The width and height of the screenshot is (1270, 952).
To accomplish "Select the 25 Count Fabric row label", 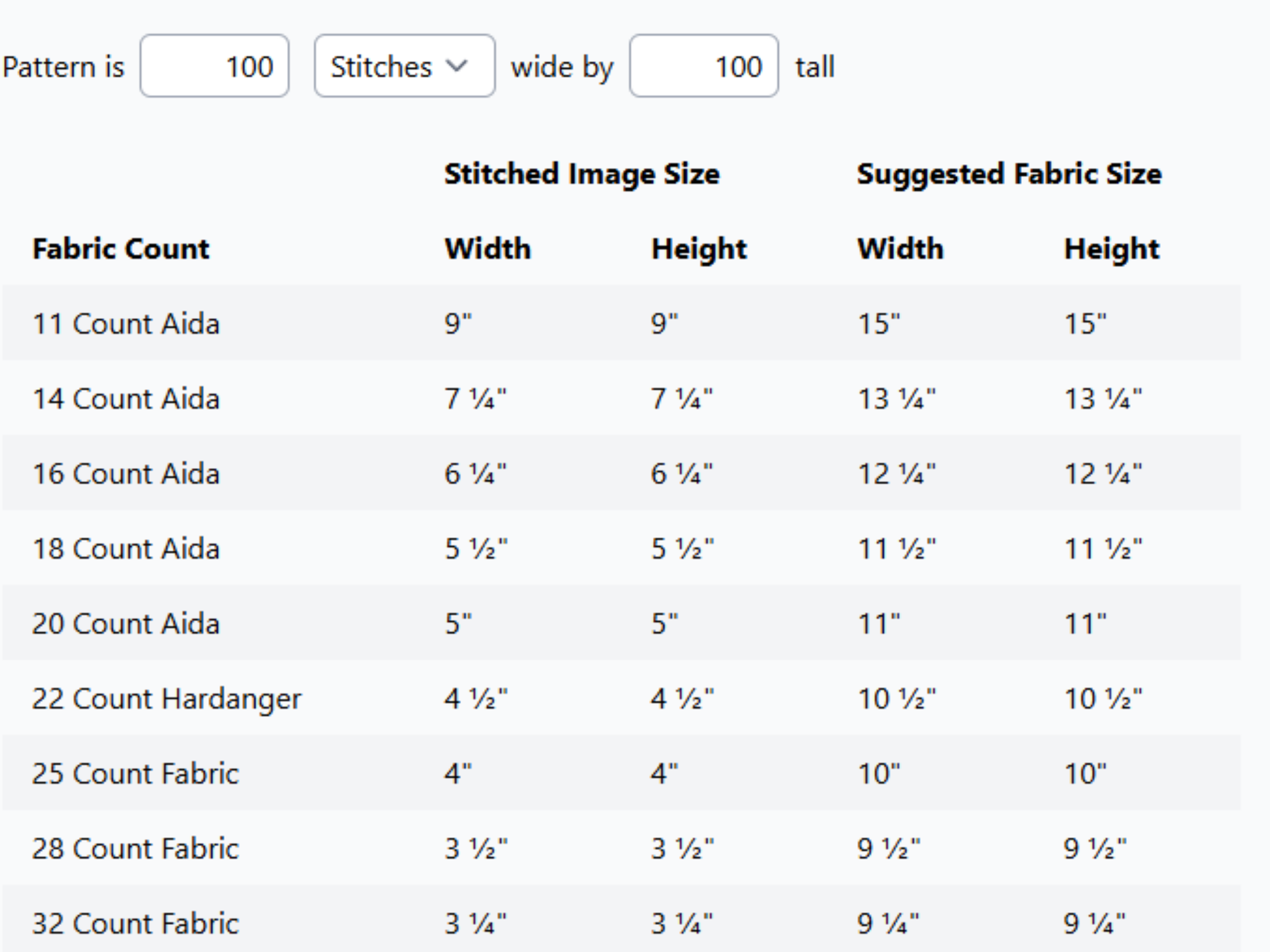I will [x=135, y=773].
